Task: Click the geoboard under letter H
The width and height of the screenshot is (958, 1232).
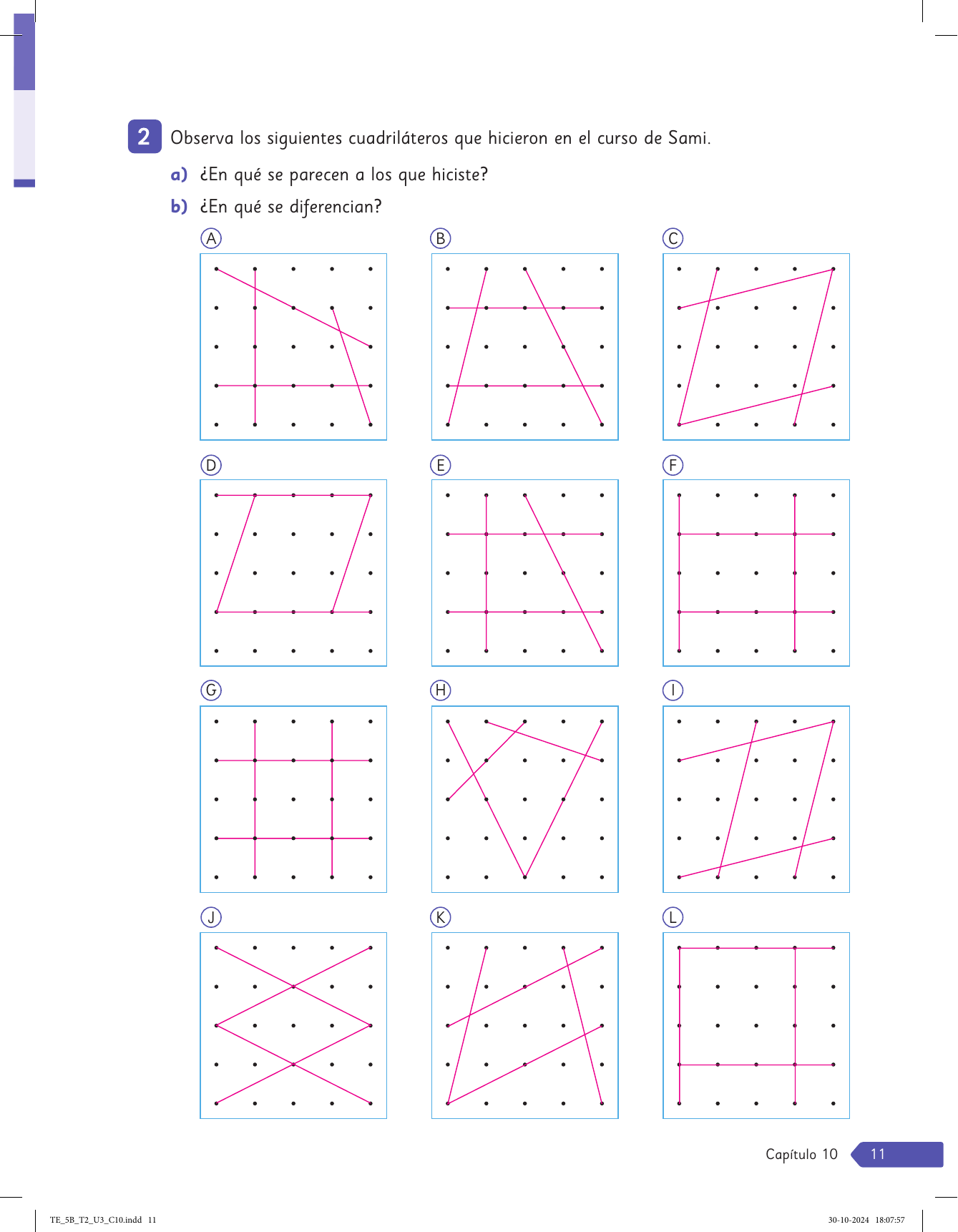Action: pyautogui.click(x=525, y=799)
